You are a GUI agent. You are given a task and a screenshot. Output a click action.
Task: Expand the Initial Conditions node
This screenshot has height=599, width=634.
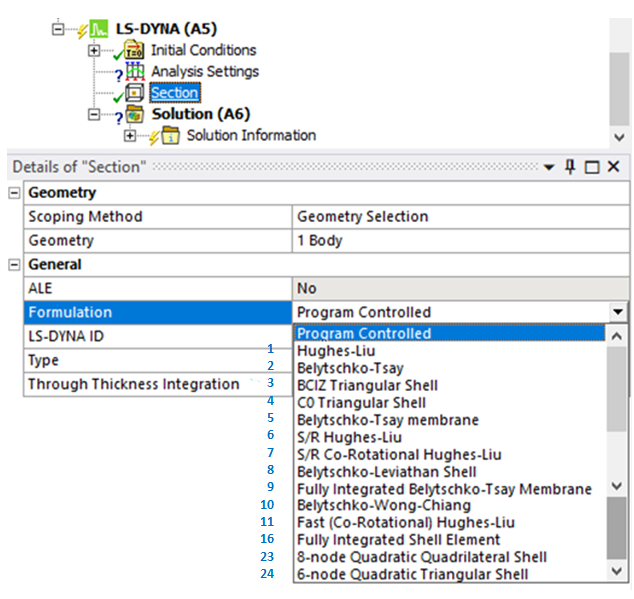tap(94, 51)
